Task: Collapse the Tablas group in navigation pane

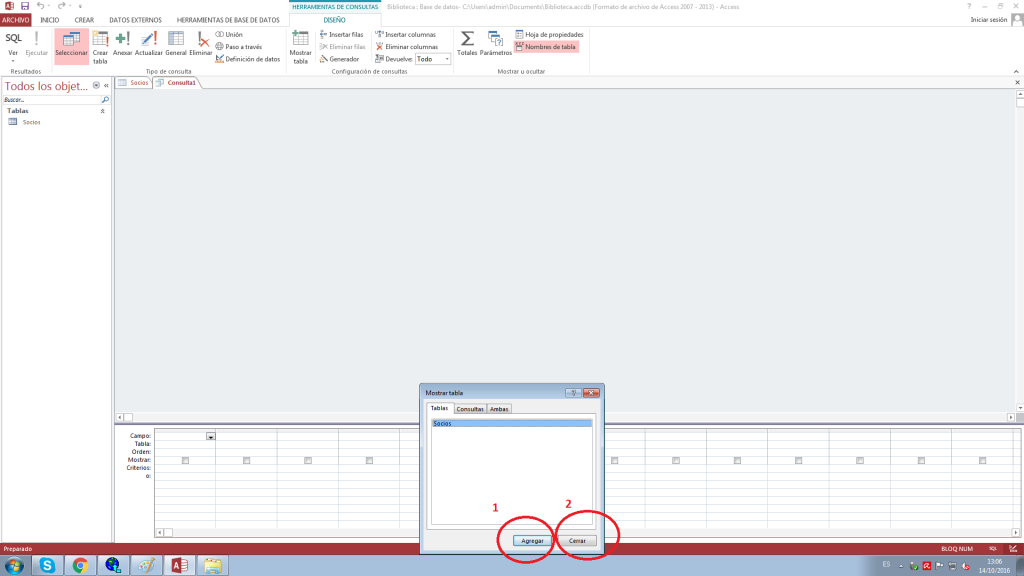Action: [102, 111]
